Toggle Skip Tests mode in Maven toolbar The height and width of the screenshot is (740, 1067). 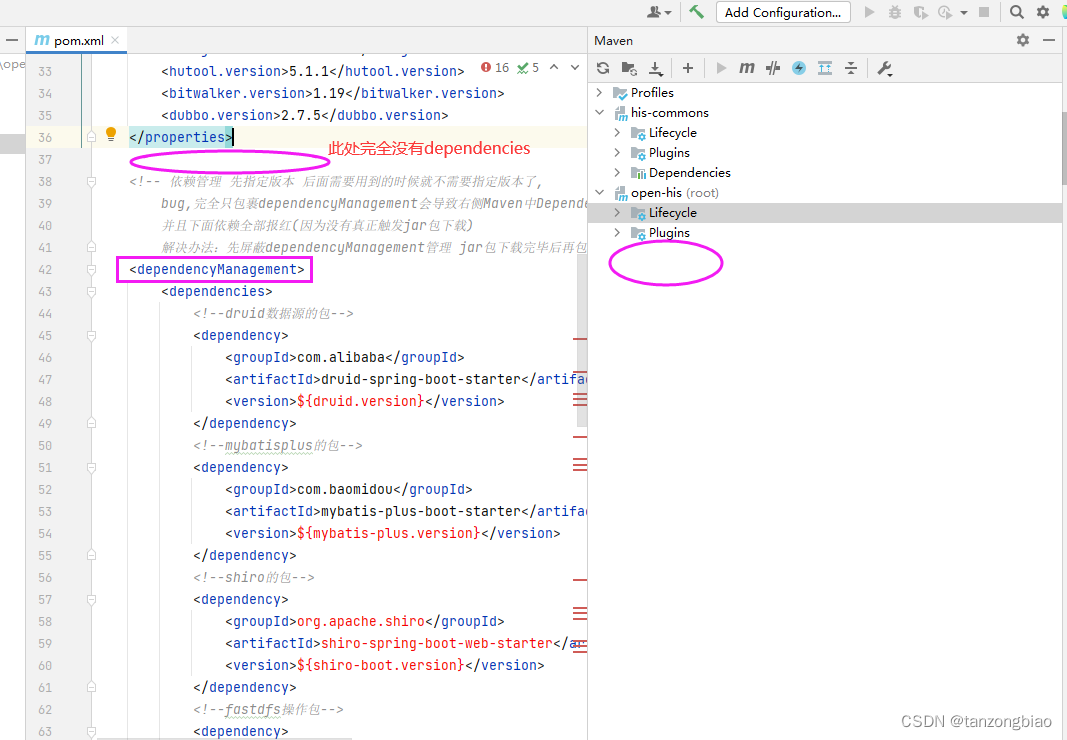pos(773,68)
